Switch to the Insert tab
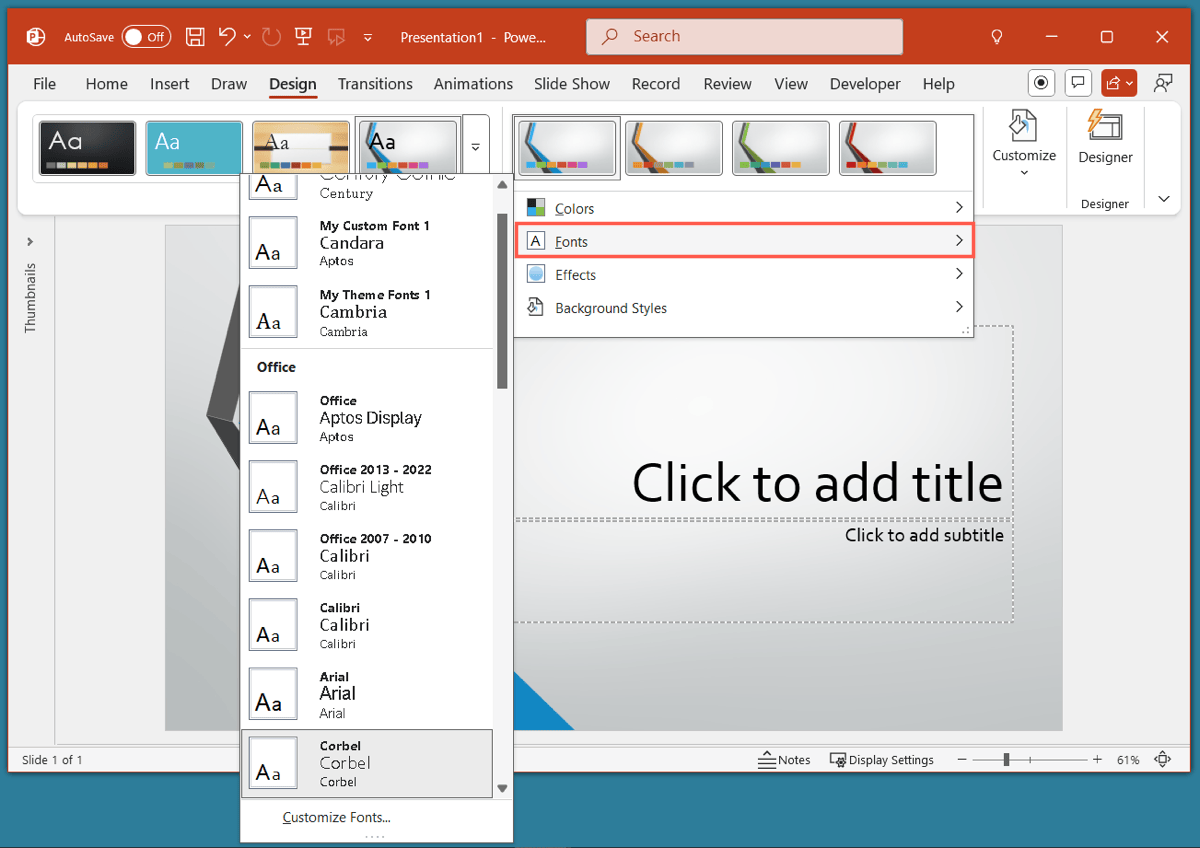 click(170, 84)
